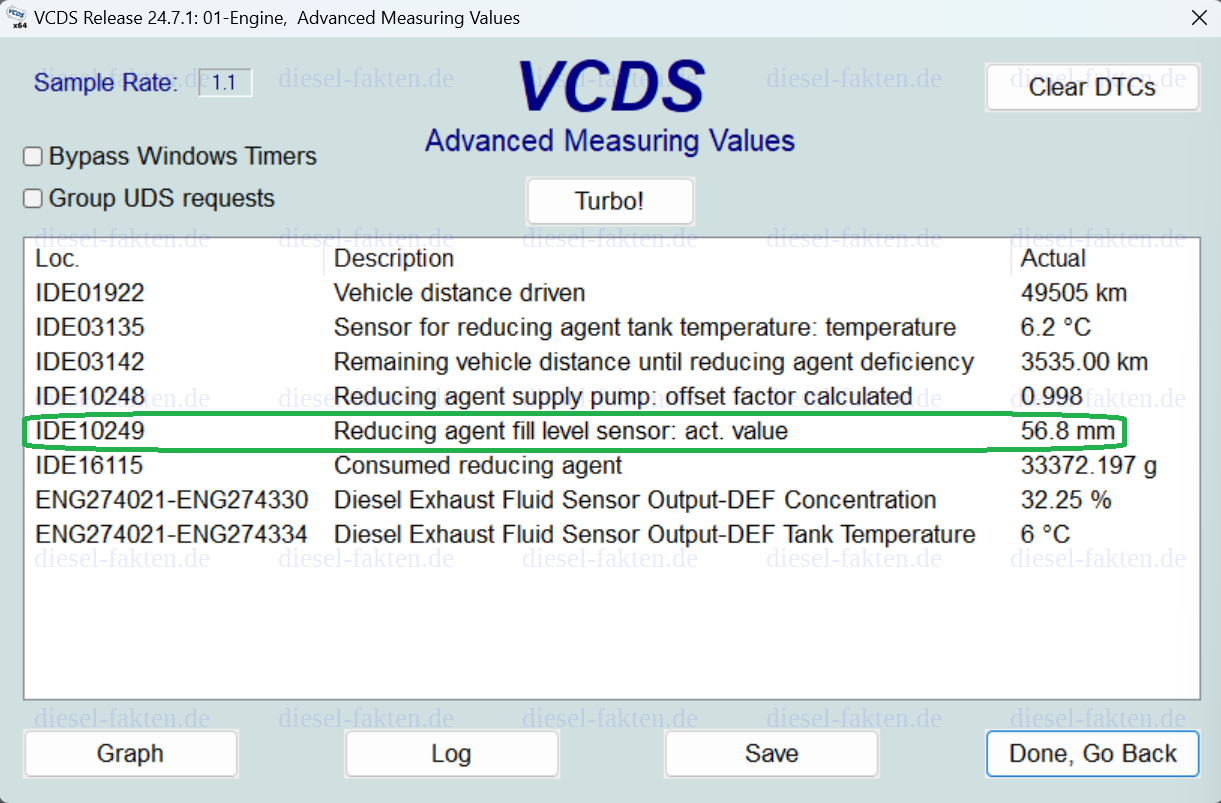Select the supply pump offset factor row
This screenshot has width=1221, height=803.
pos(611,397)
